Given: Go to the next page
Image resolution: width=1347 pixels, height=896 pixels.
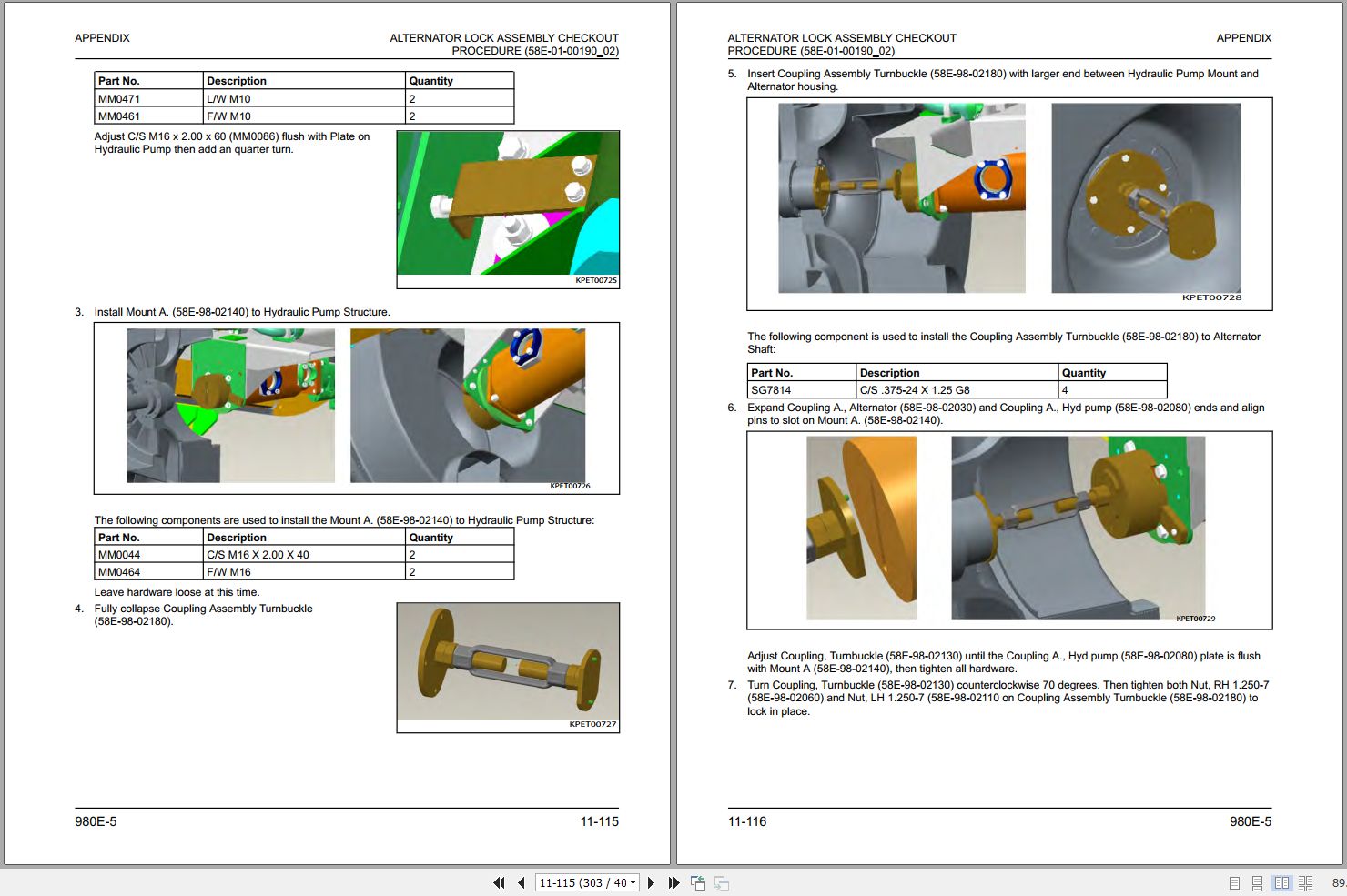Looking at the screenshot, I should point(651,882).
